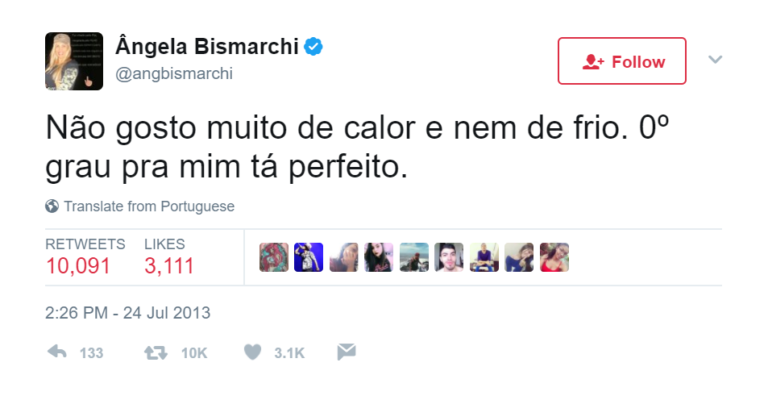Open Ângela Bismarchi's profile picture
The width and height of the screenshot is (768, 396).
[74, 61]
